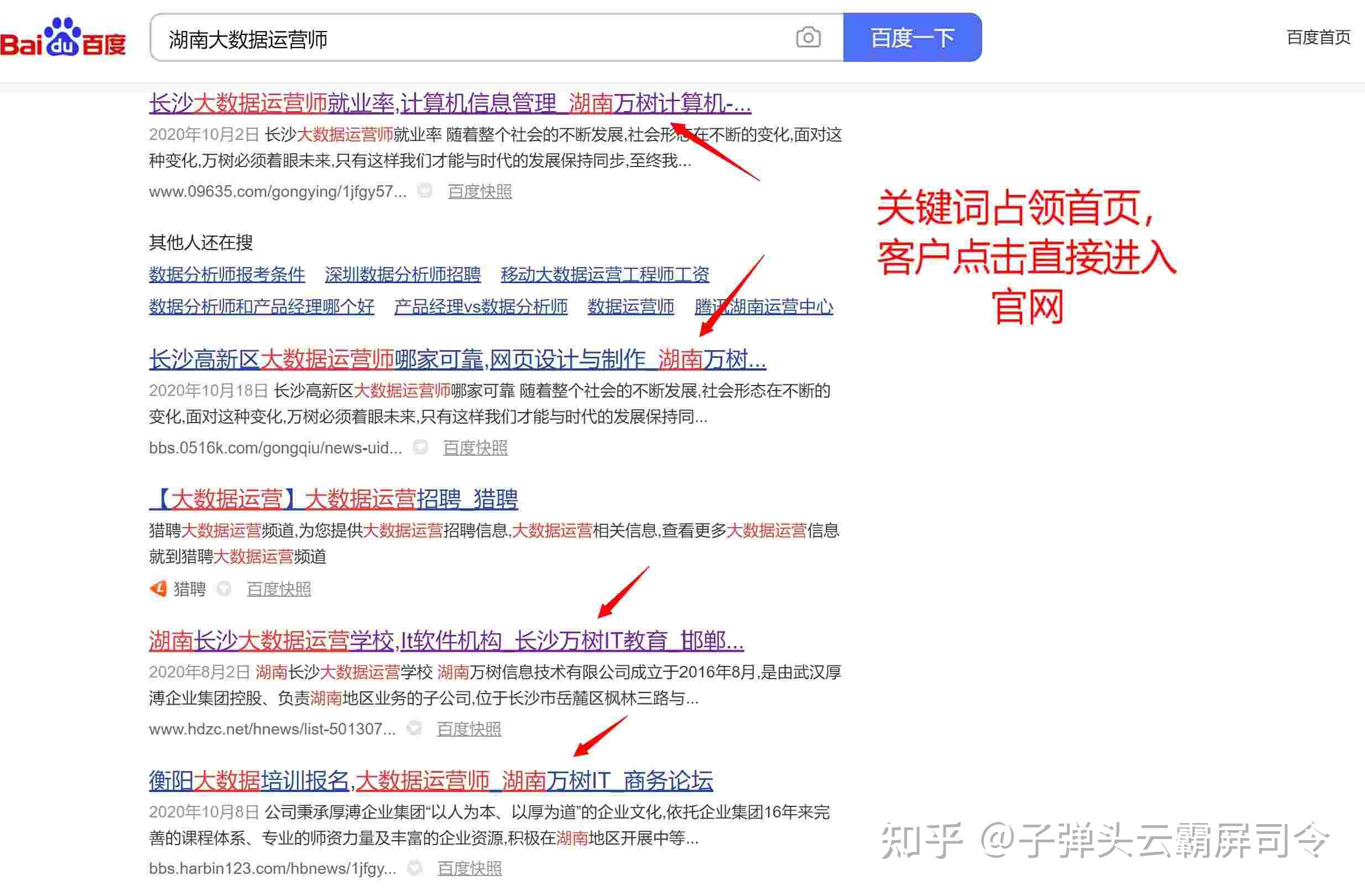Click the shield icon next to www.09635.com
The height and width of the screenshot is (896, 1365).
[x=424, y=191]
